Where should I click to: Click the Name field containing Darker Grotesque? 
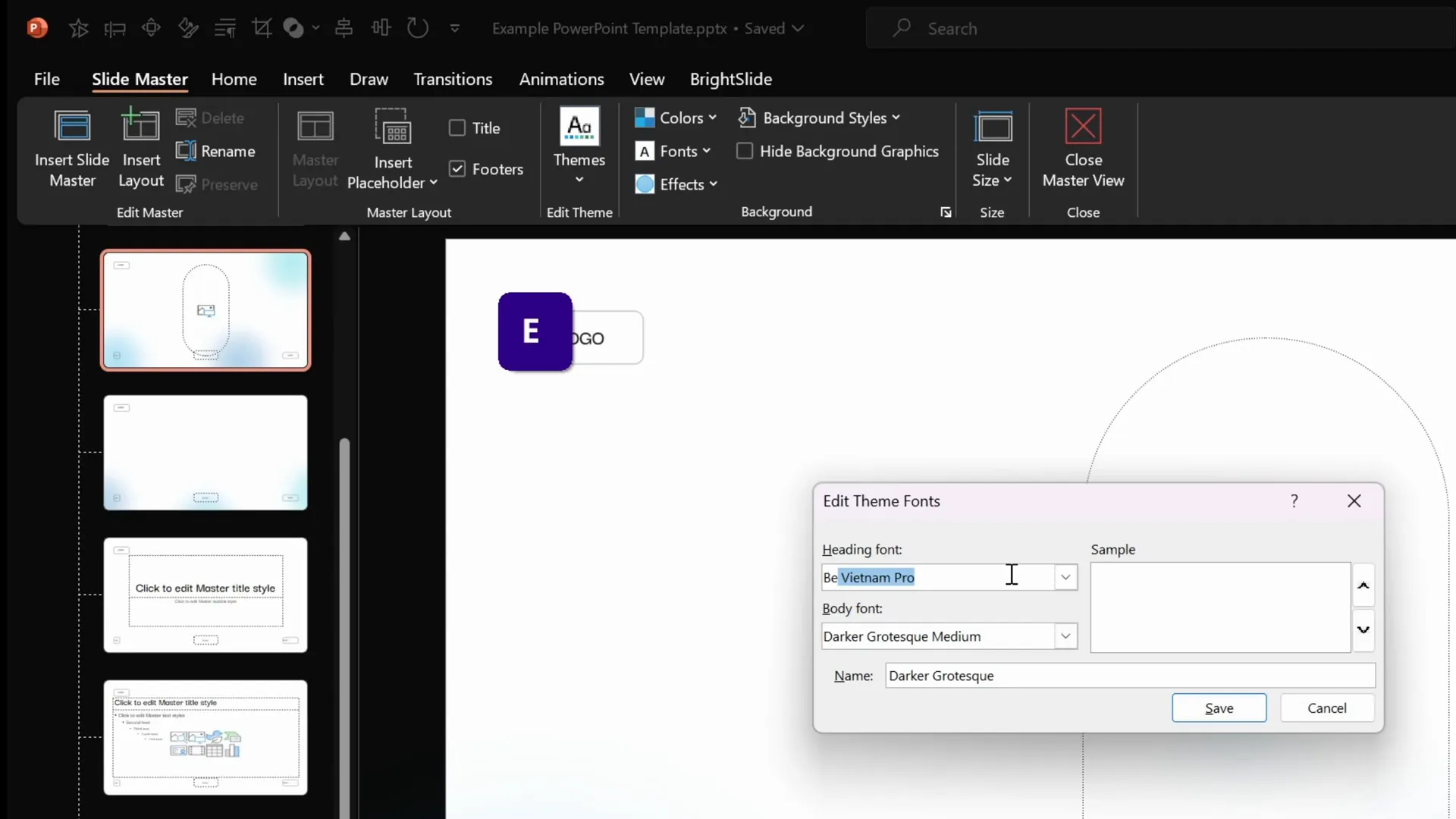click(x=1130, y=676)
